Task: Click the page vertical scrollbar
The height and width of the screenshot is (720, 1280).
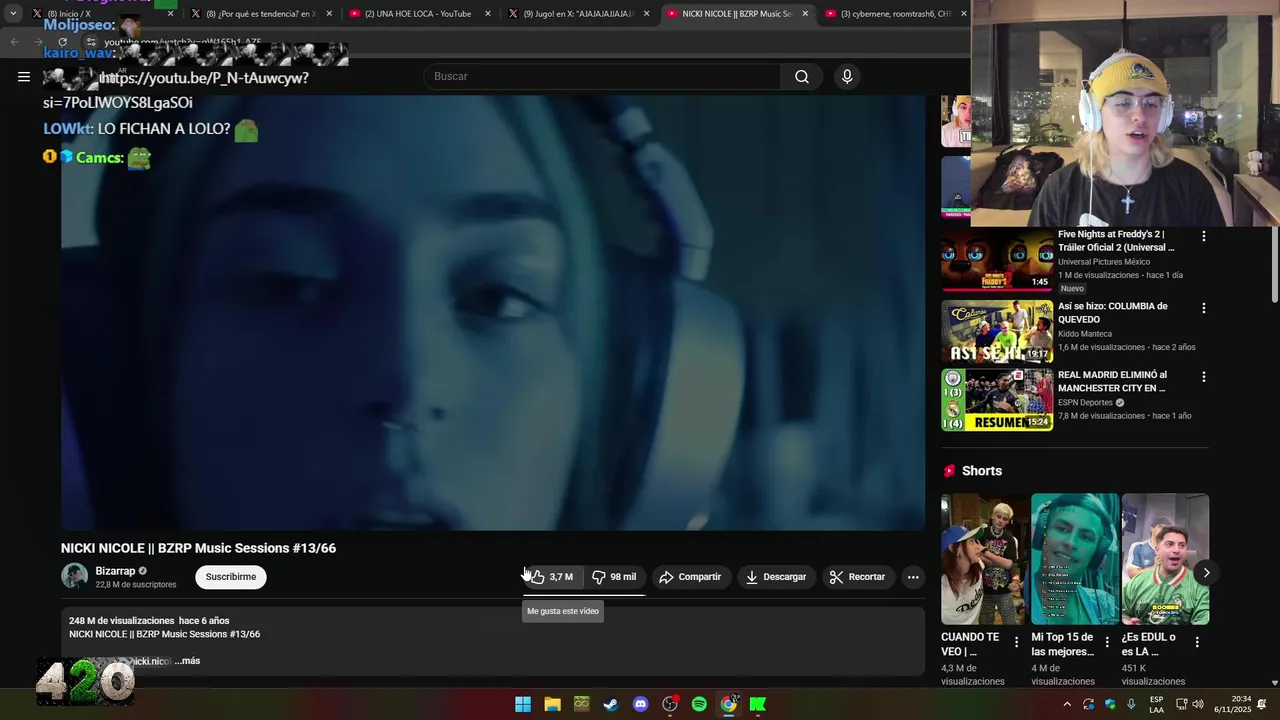Action: coord(1274,264)
